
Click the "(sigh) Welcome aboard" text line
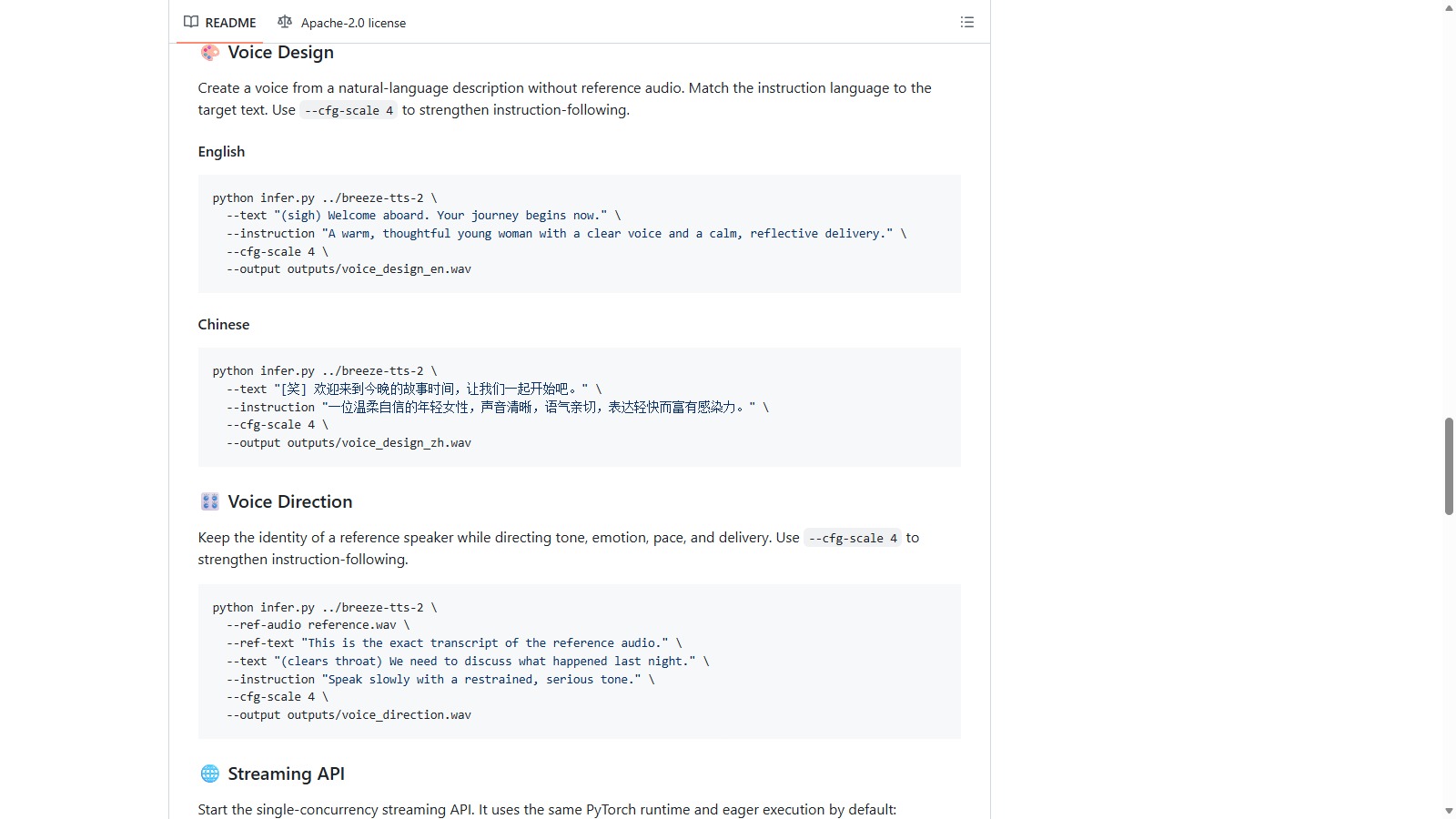(x=423, y=216)
